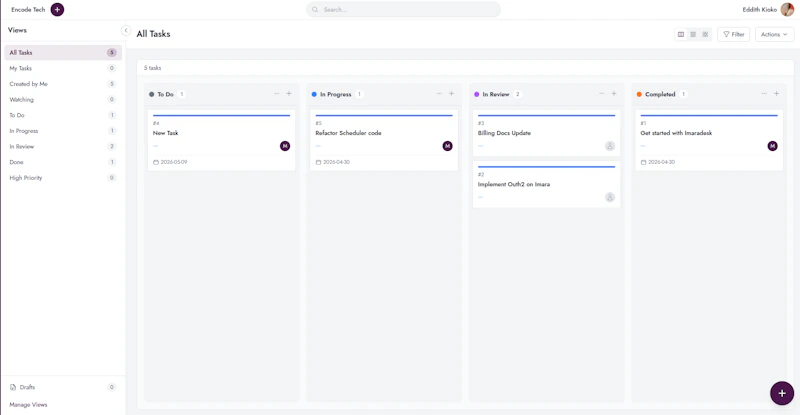Click the In Review purple status dot
The width and height of the screenshot is (800, 415).
(x=477, y=94)
